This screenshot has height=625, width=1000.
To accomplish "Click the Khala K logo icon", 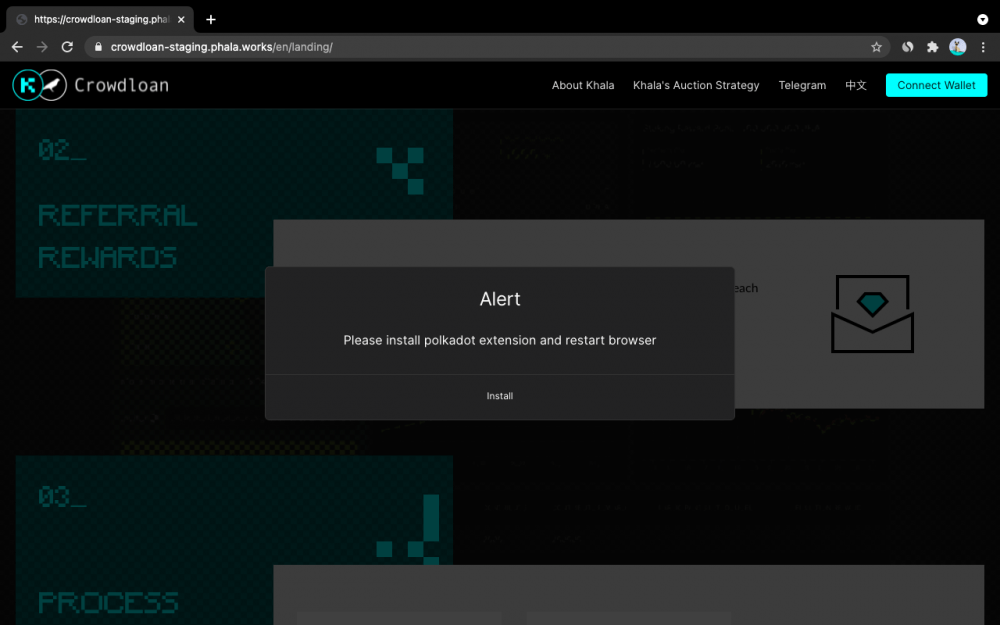I will coord(27,85).
